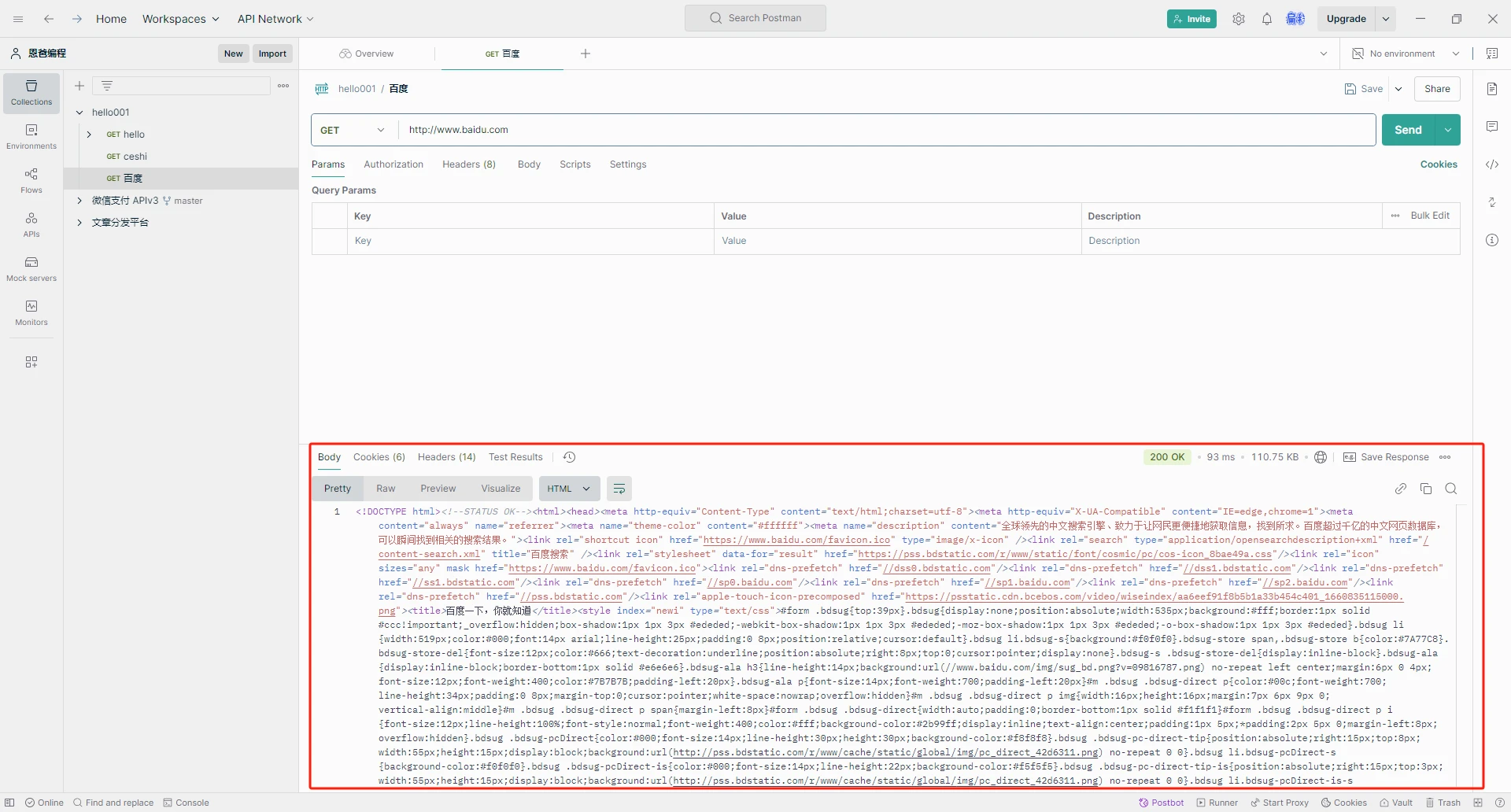
Task: Open the comments icon in right sidebar
Action: click(x=1492, y=127)
